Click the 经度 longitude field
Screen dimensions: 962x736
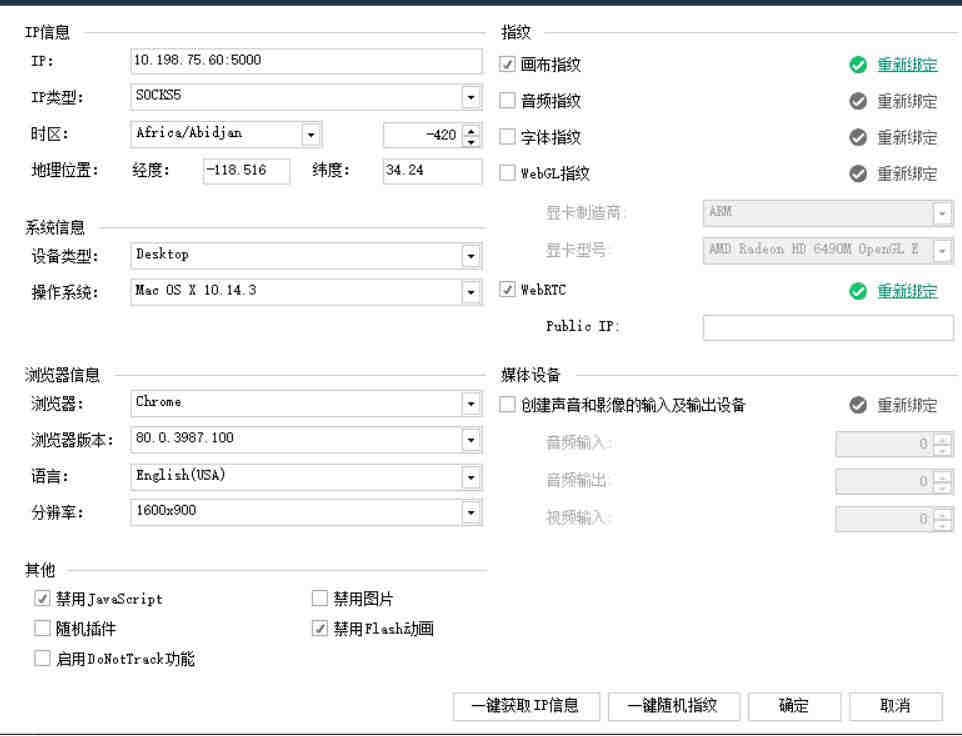246,171
